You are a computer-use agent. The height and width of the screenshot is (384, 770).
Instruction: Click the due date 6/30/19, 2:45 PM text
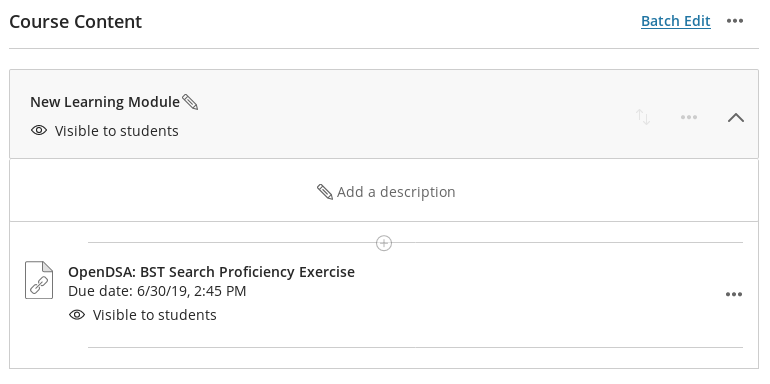pyautogui.click(x=192, y=291)
